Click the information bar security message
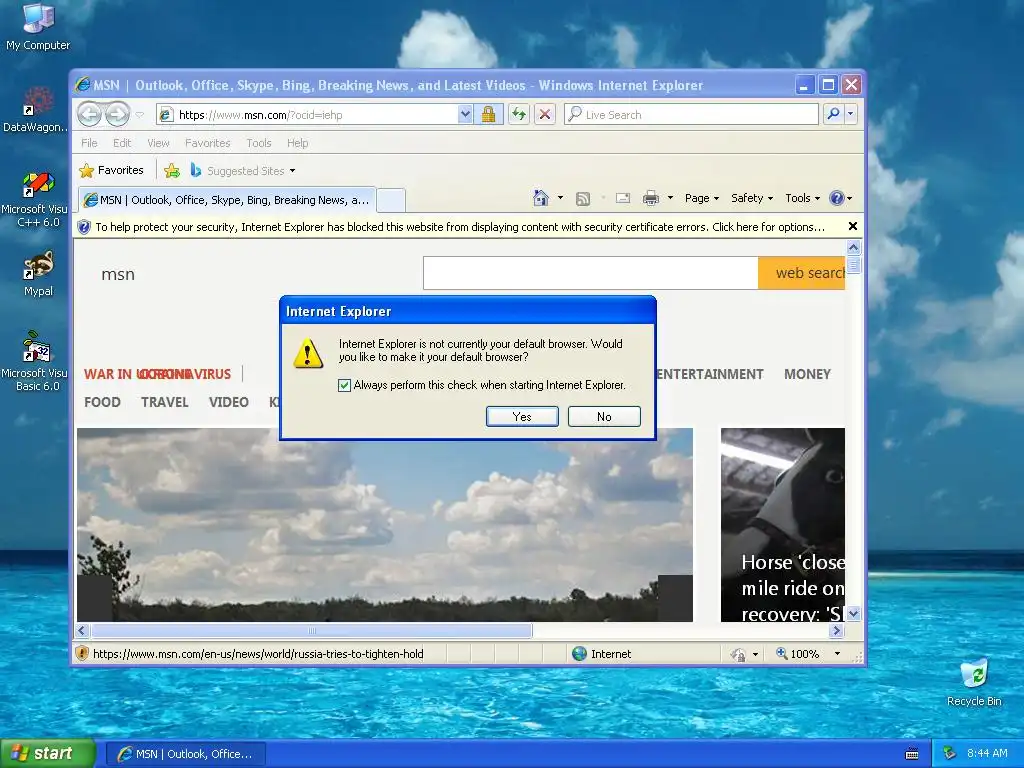The width and height of the screenshot is (1024, 768). [460, 227]
